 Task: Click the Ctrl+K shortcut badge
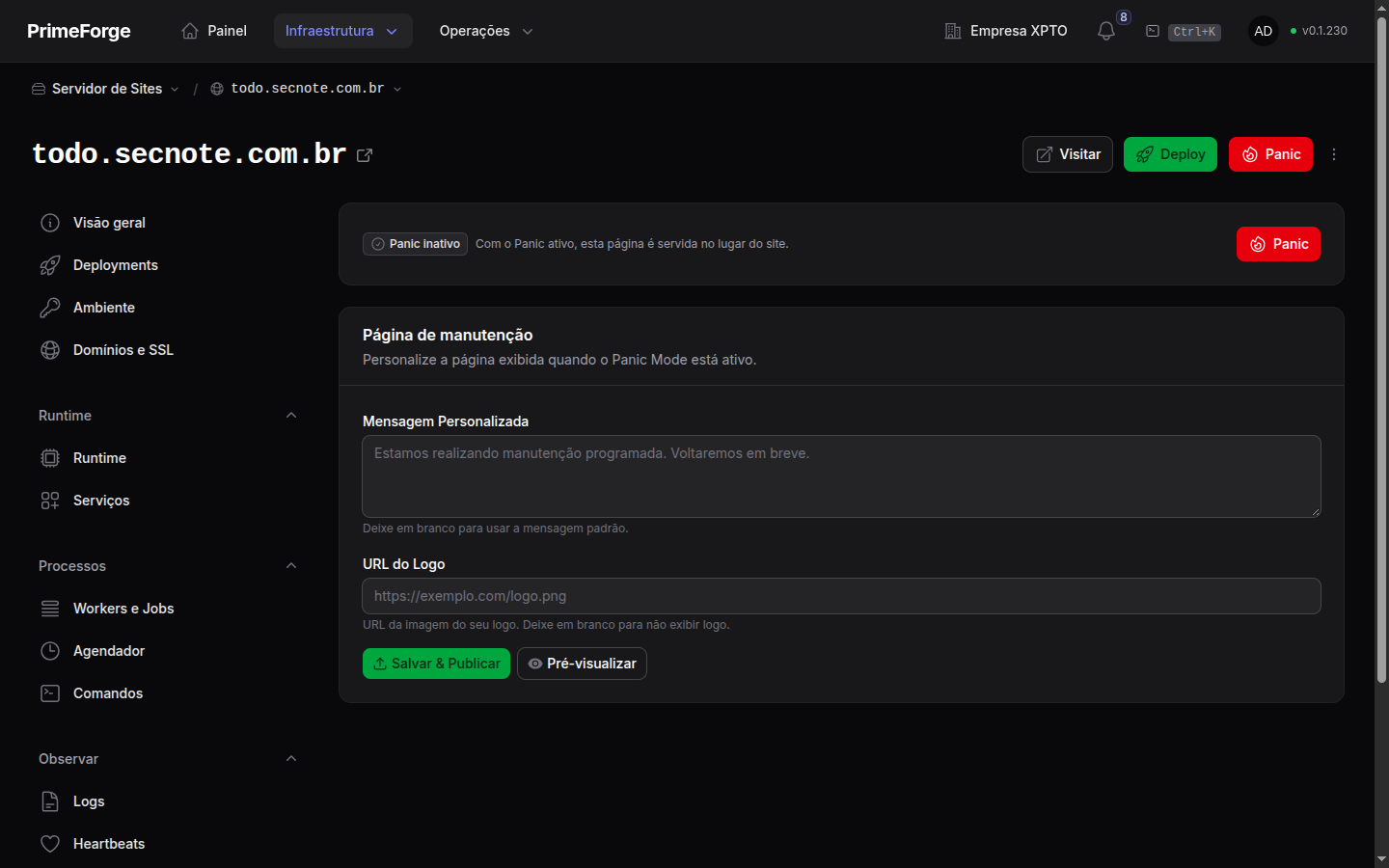[x=1195, y=32]
